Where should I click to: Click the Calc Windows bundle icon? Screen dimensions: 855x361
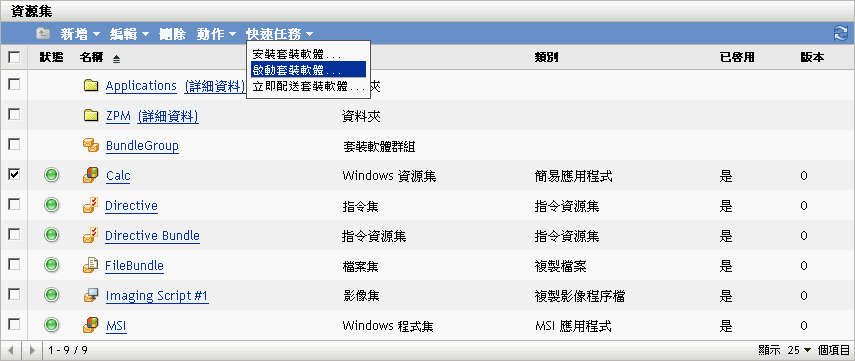pos(91,175)
